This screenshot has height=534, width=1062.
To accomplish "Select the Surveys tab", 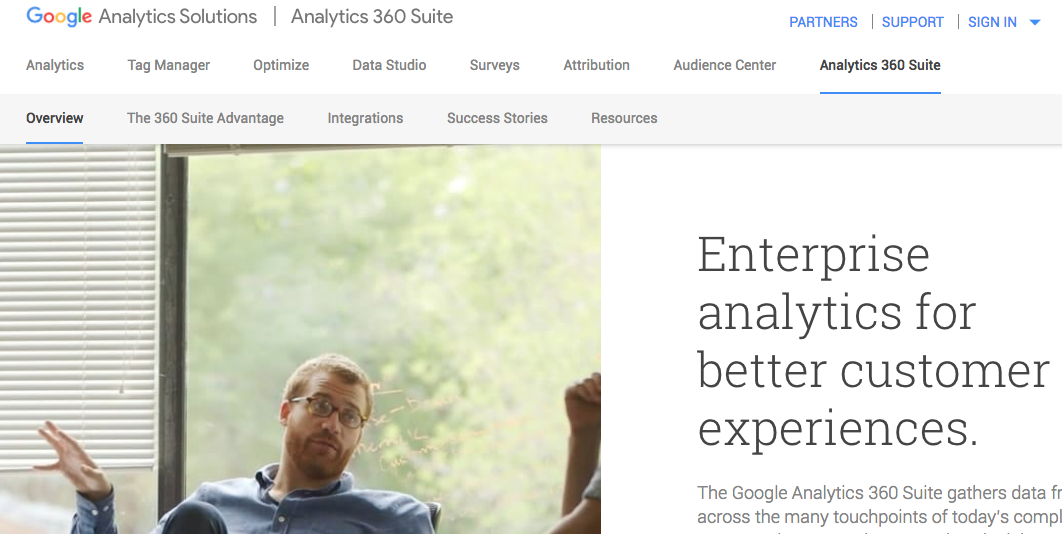I will click(x=494, y=65).
